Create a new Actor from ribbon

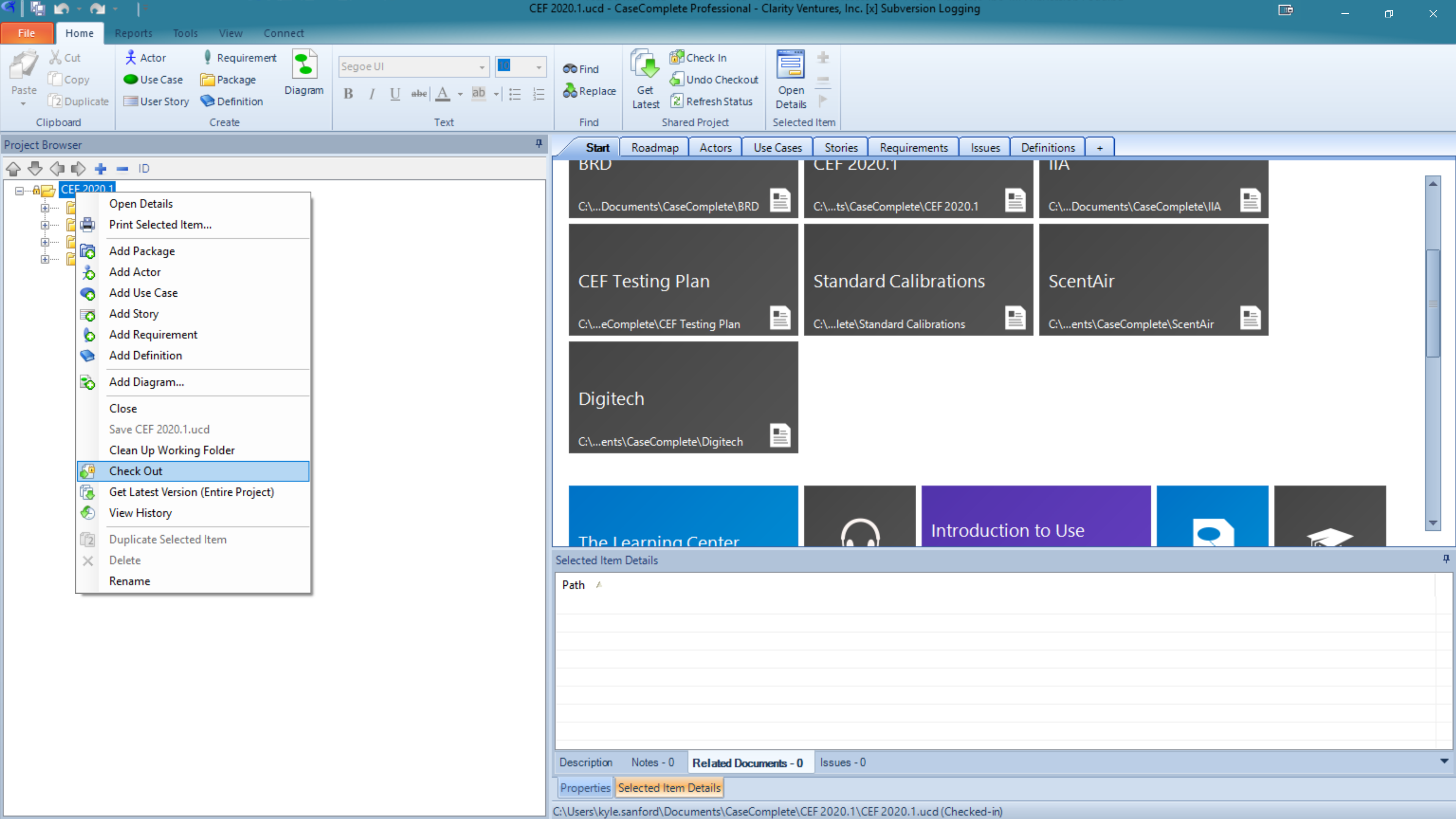coord(145,57)
